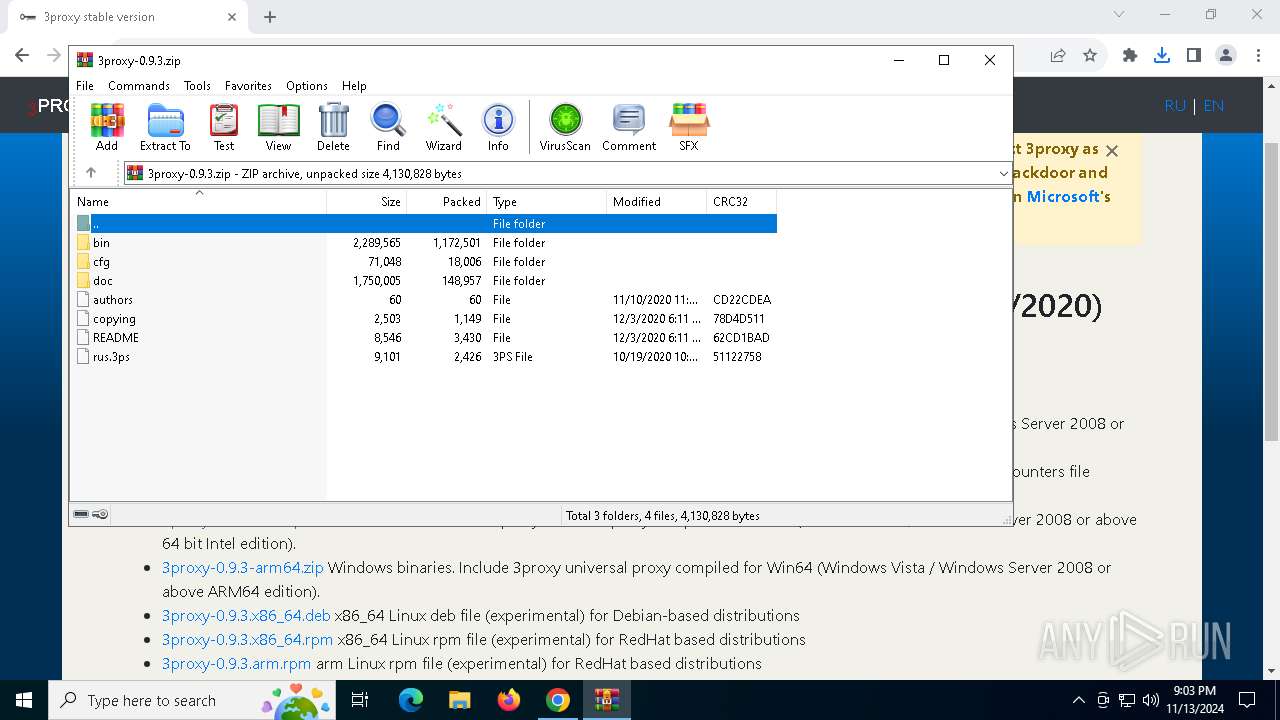The height and width of the screenshot is (720, 1280).
Task: Bookmark this page with star icon
Action: point(1090,56)
